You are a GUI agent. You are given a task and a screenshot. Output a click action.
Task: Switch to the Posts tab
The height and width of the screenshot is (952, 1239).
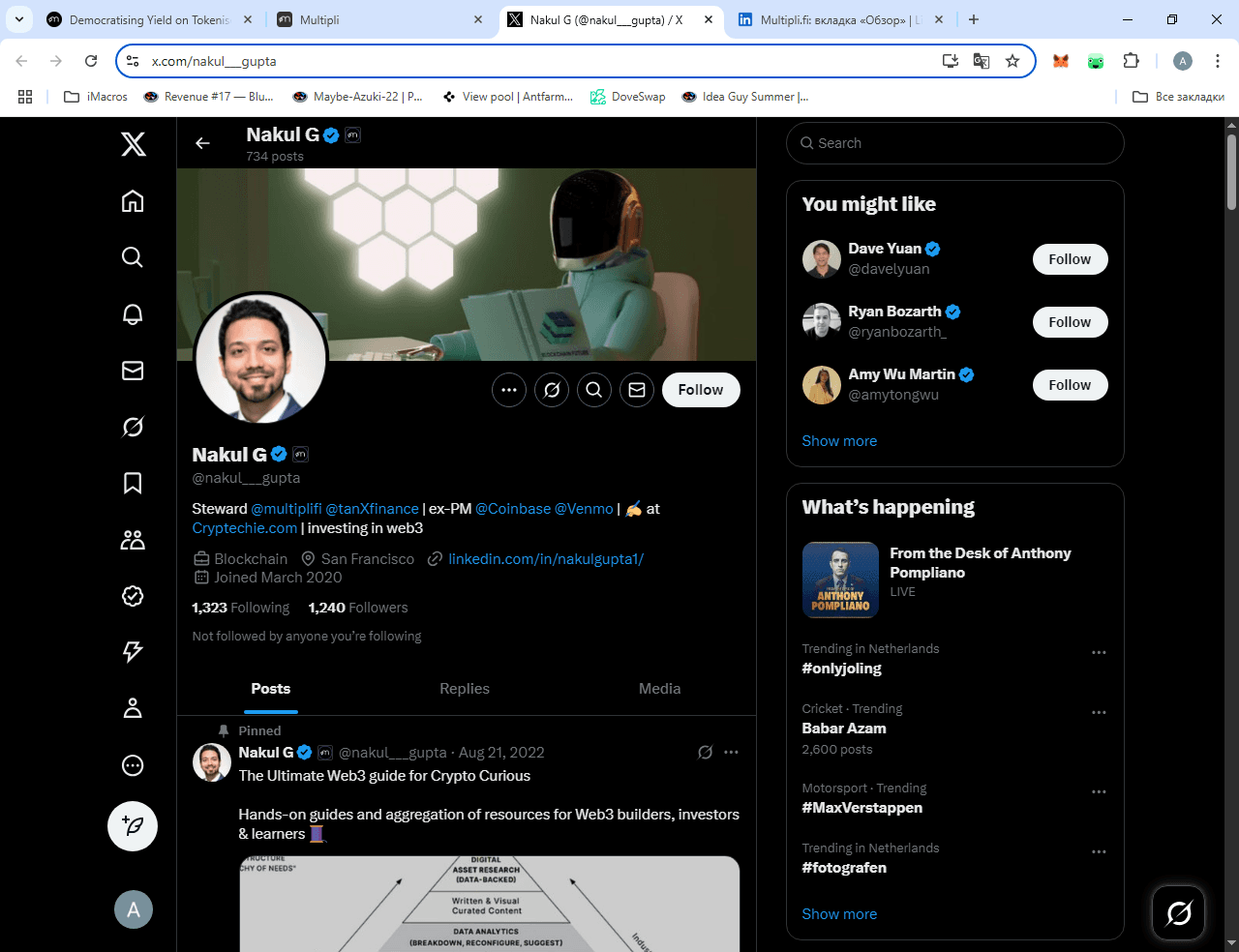point(271,689)
